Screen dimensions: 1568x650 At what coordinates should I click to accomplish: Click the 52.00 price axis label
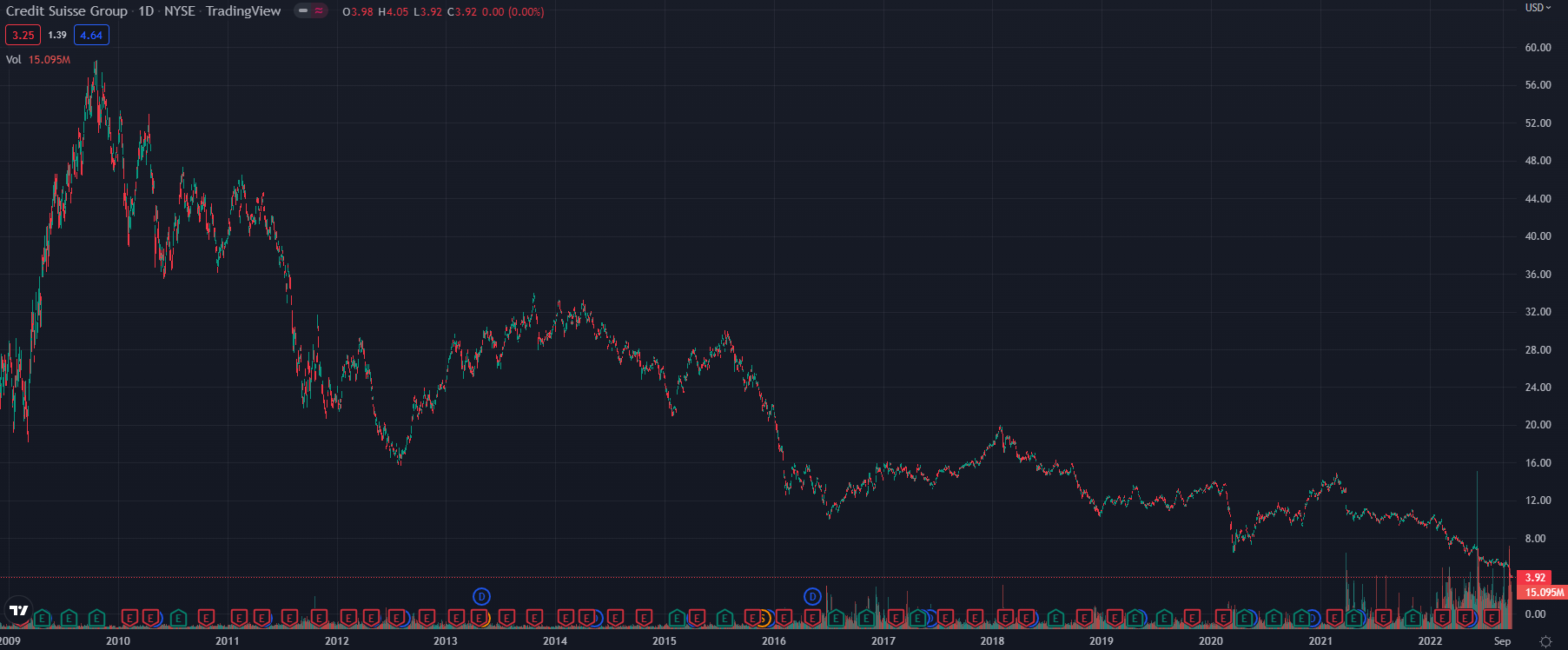click(1538, 123)
